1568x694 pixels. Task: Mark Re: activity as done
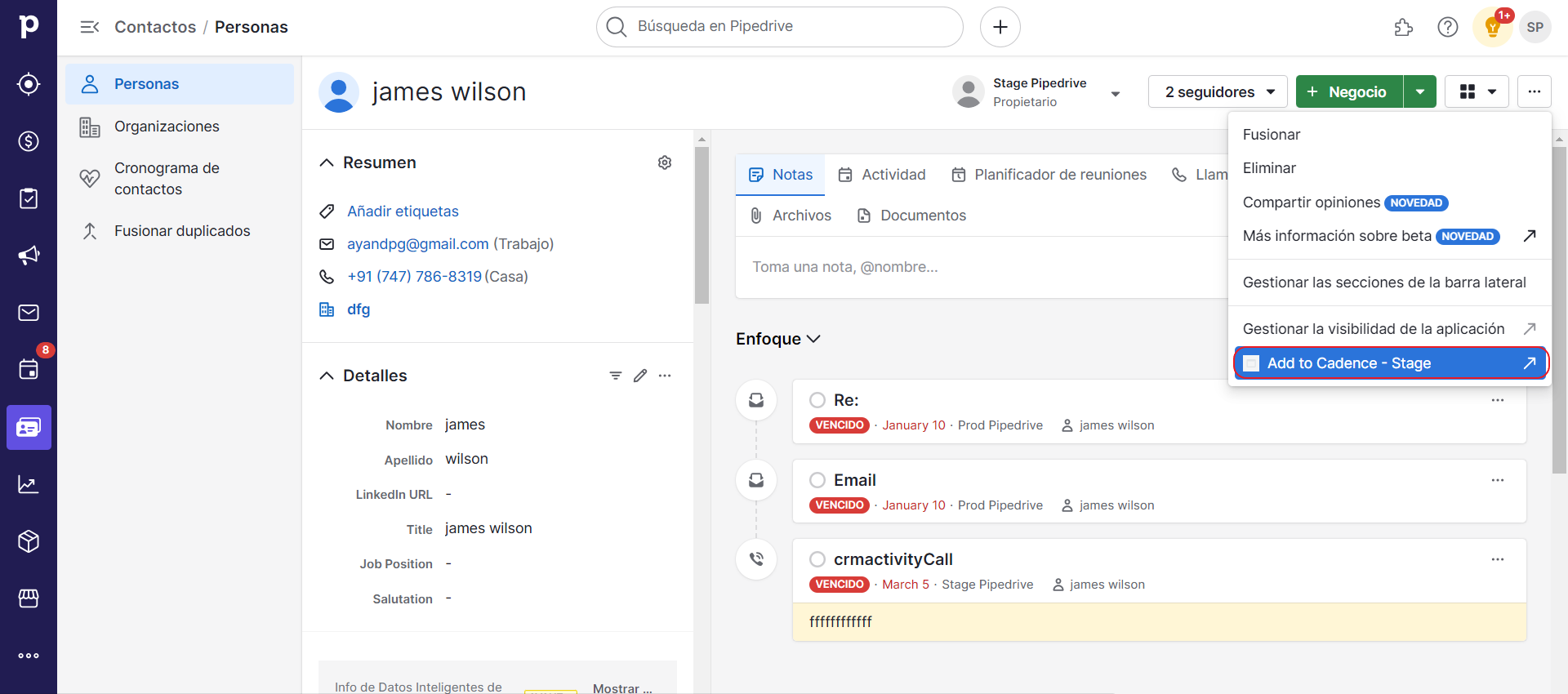coord(817,400)
